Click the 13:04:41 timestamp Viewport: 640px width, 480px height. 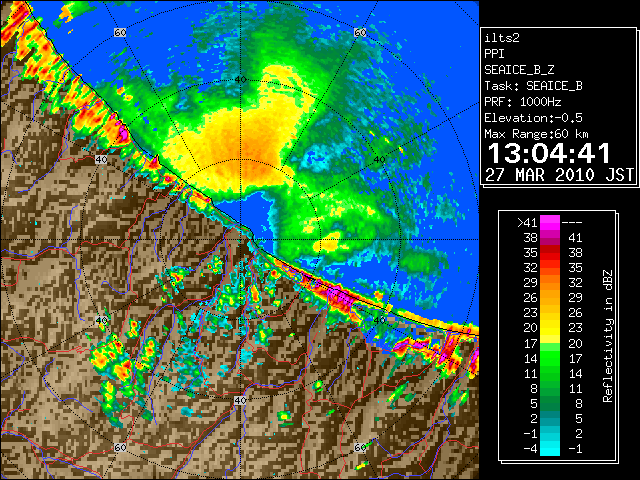(549, 153)
